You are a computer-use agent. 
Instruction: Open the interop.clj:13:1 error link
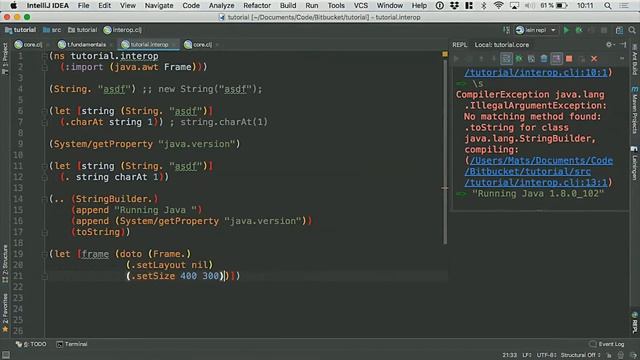(536, 182)
